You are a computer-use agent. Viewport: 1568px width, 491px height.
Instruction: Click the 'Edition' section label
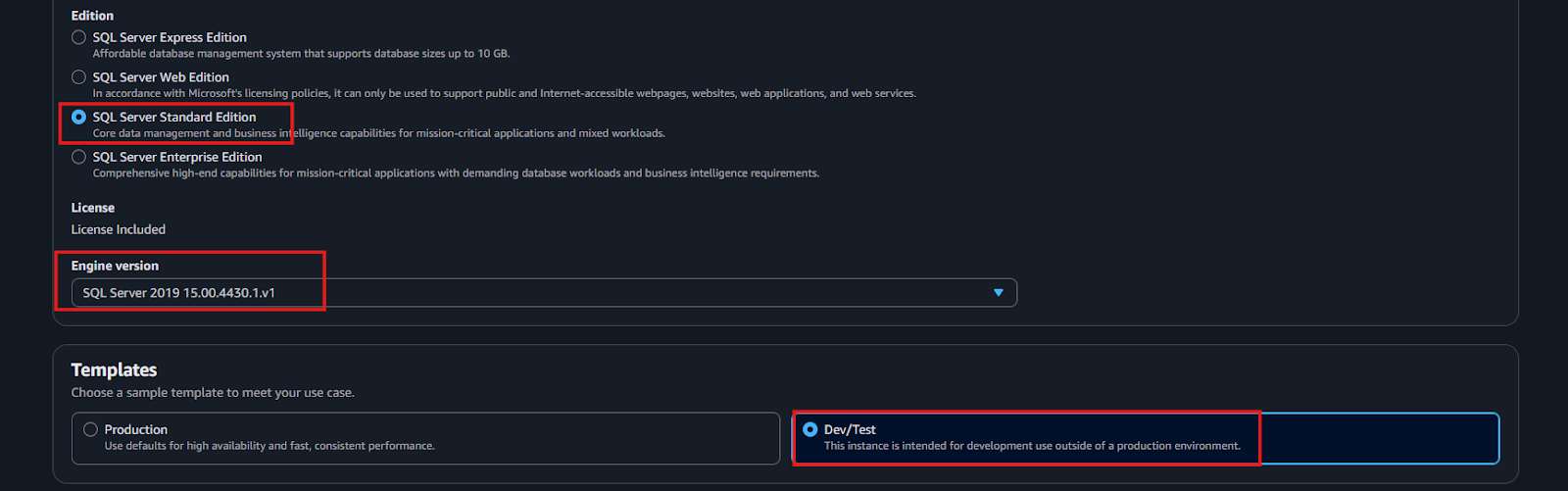click(x=92, y=16)
